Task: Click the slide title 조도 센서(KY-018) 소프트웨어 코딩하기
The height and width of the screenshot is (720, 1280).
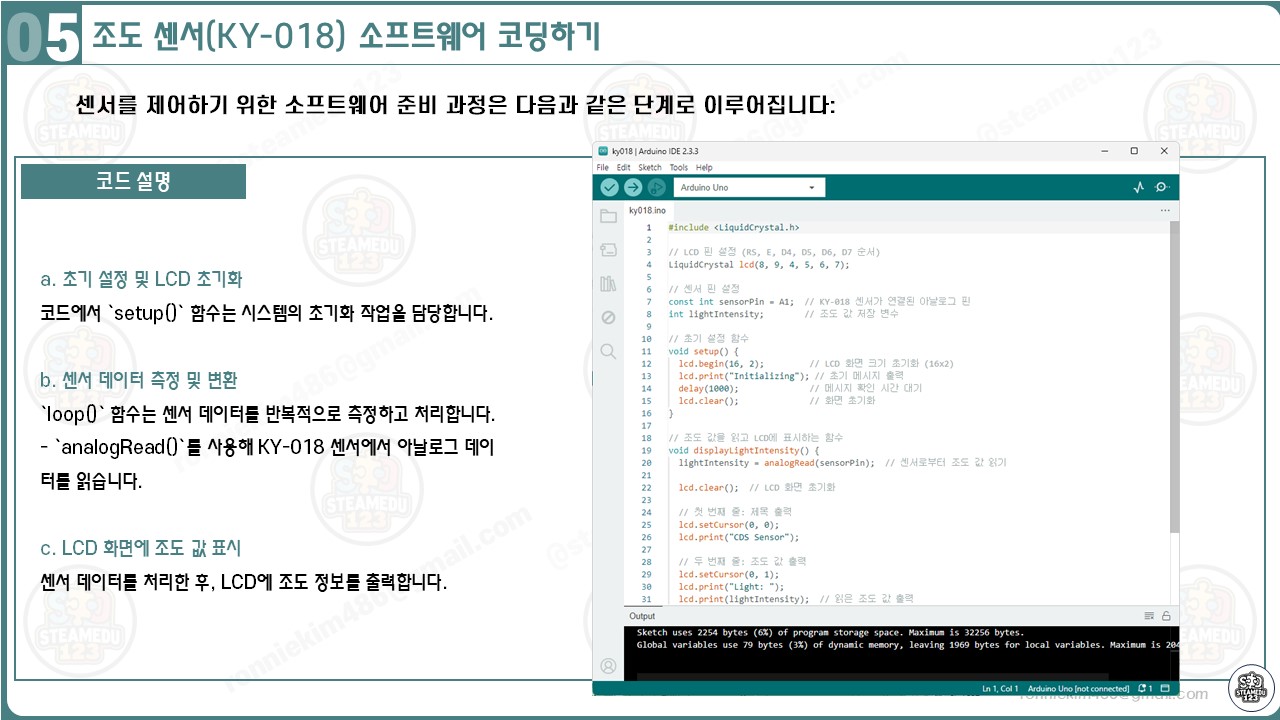Action: [x=345, y=36]
